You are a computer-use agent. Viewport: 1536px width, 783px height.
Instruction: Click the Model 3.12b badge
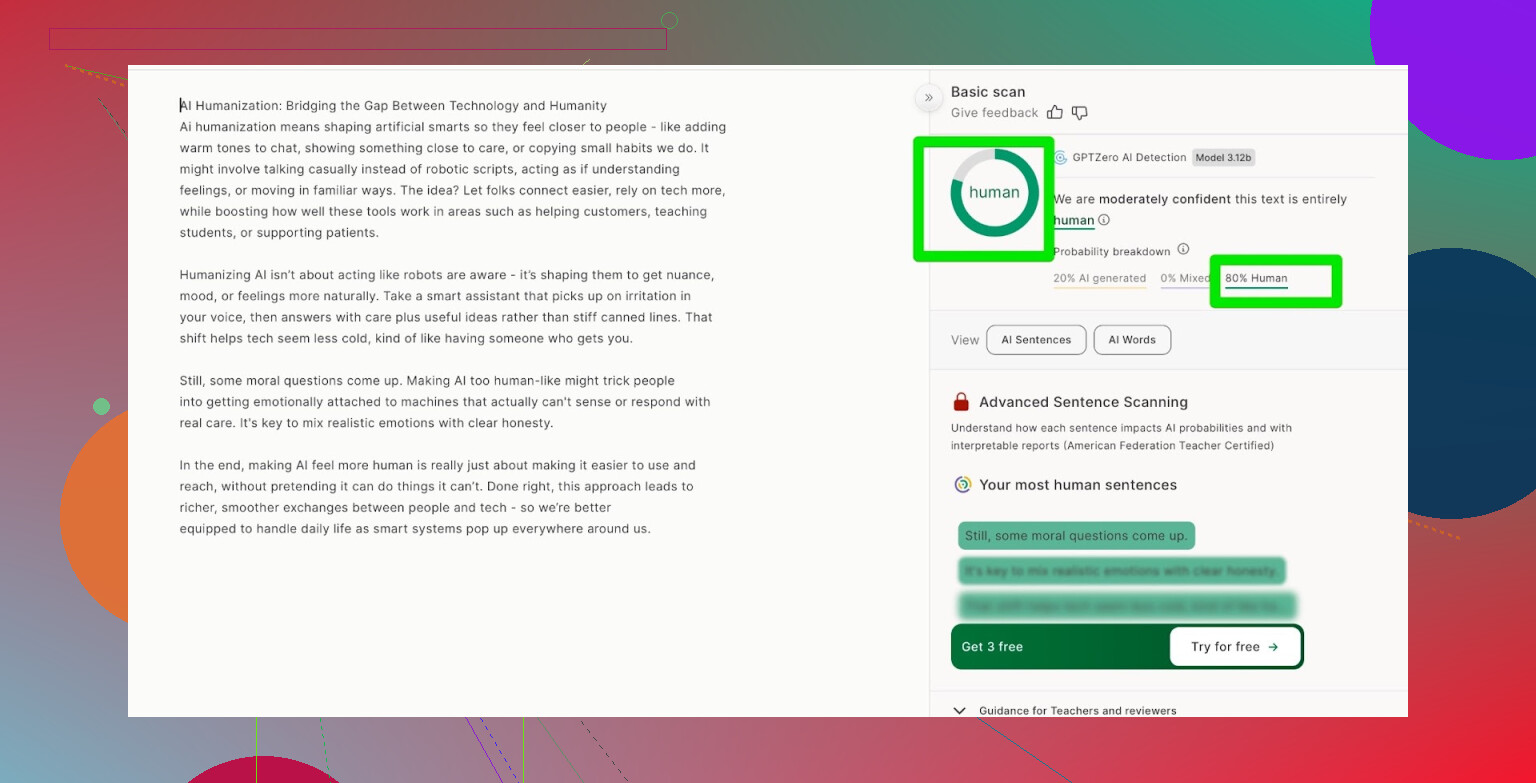click(1223, 158)
